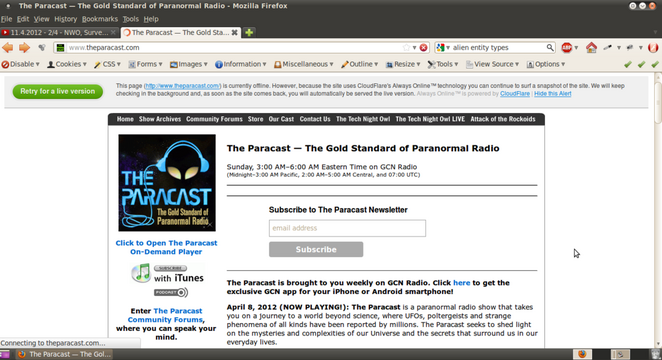Open the Options dropdown
Screen dimensions: 662x360
[545, 64]
